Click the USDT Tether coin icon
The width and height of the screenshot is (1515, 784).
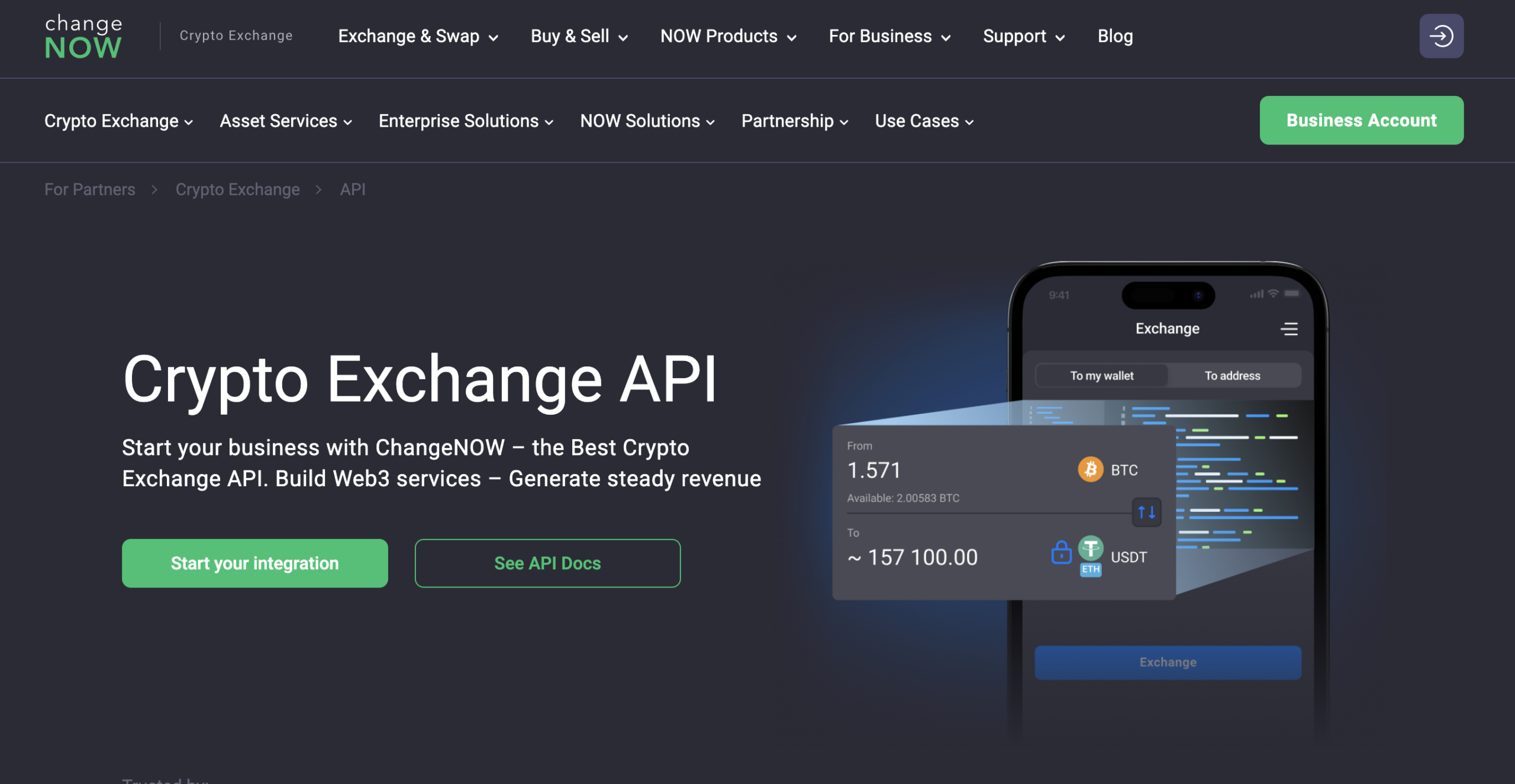click(1090, 549)
